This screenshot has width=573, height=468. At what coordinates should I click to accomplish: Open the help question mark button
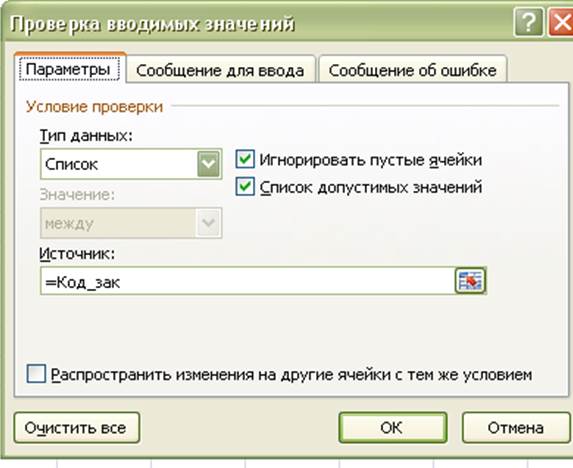coord(528,23)
